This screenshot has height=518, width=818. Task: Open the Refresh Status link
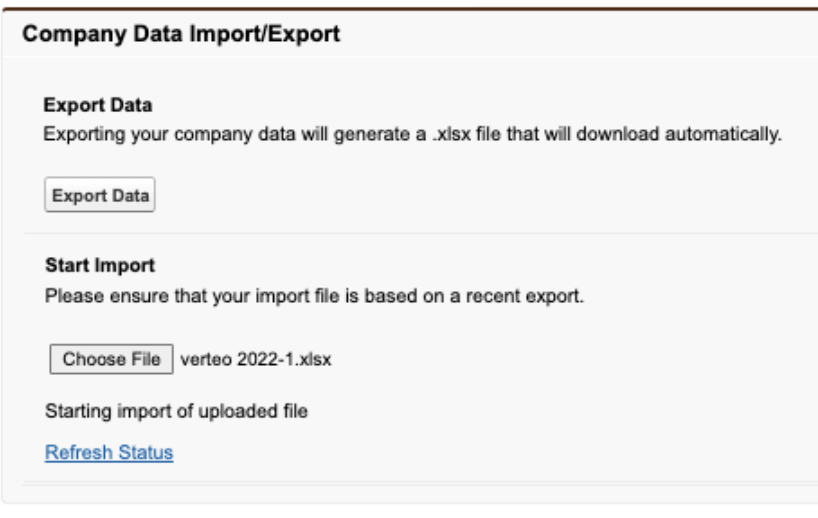click(109, 453)
